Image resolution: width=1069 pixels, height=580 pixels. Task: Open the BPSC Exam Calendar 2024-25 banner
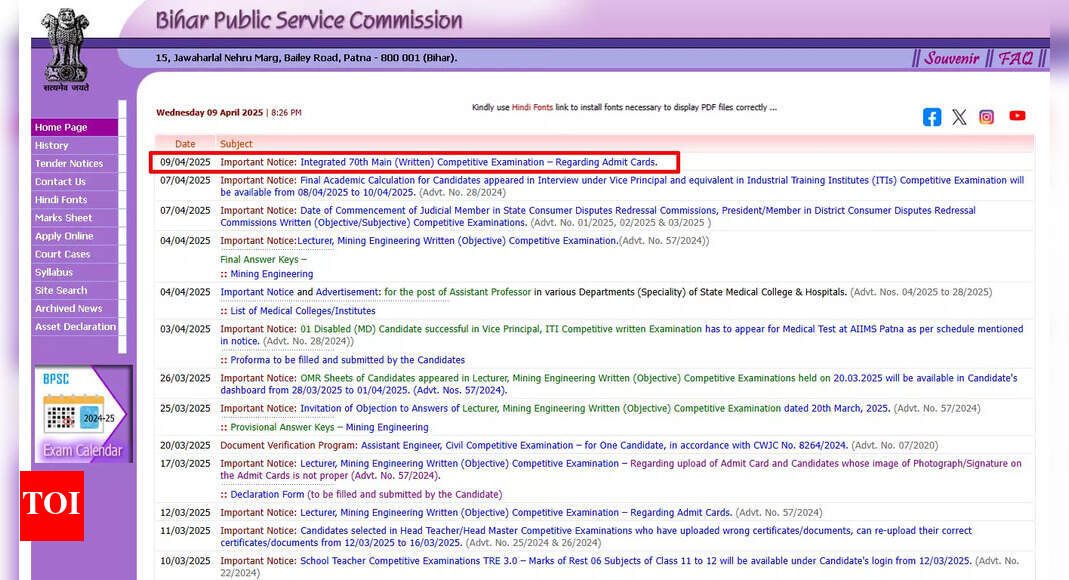[83, 414]
